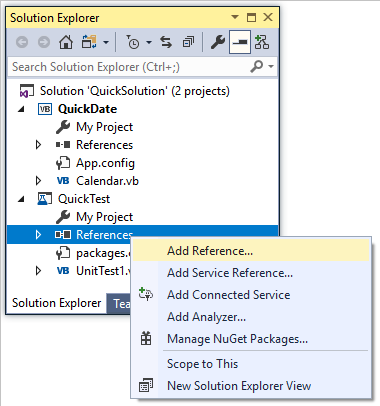
Task: Click wrench icon beside QuickTest My Project
Action: pos(63,217)
